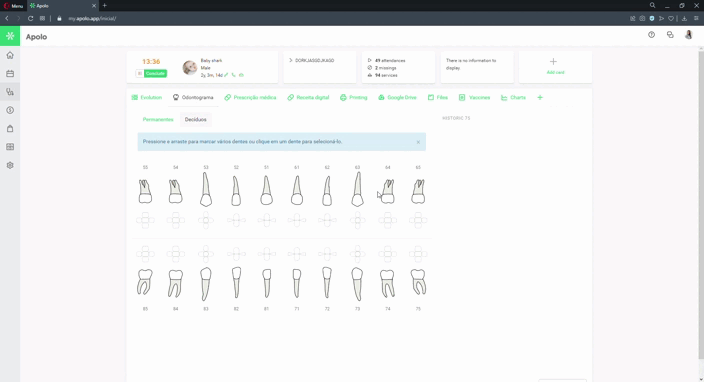Switch to Permanentes teeth view
Screen dimensions: 704x382
(158, 119)
